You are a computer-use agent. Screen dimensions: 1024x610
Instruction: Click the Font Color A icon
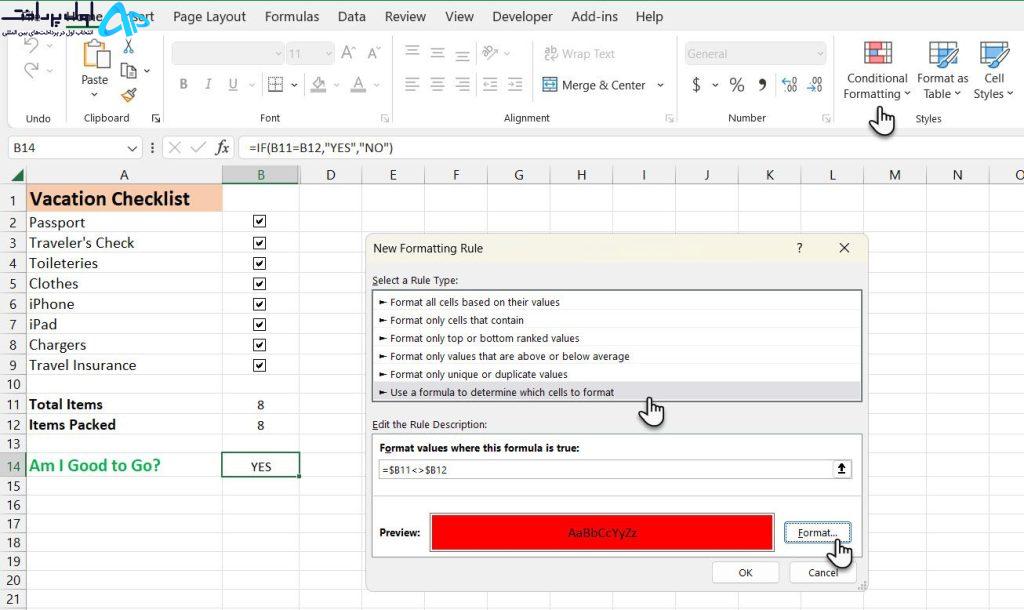click(358, 84)
